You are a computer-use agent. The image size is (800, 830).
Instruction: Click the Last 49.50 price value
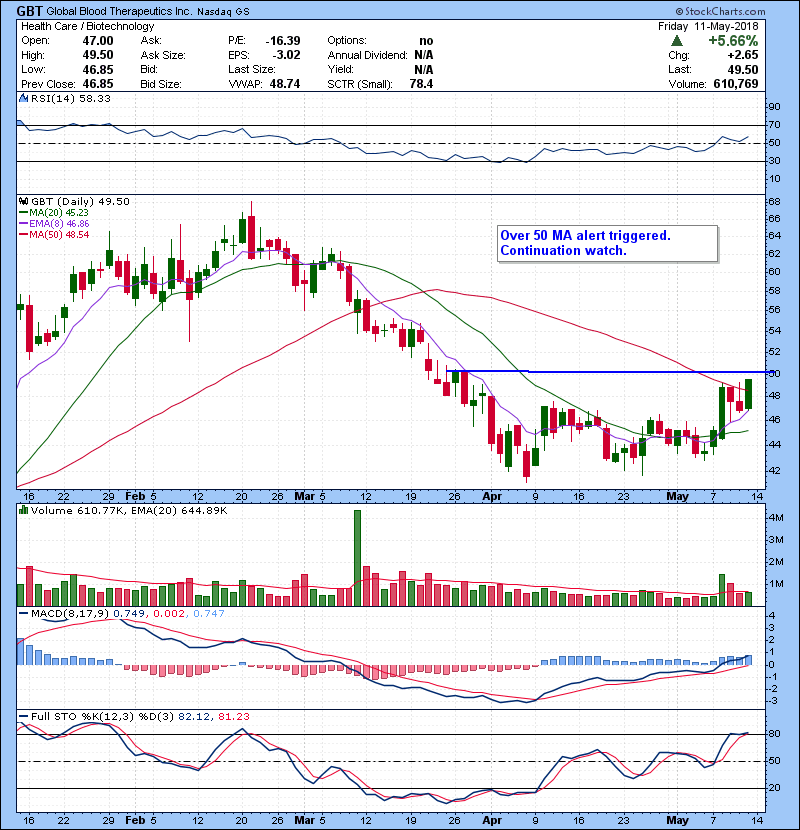point(742,70)
